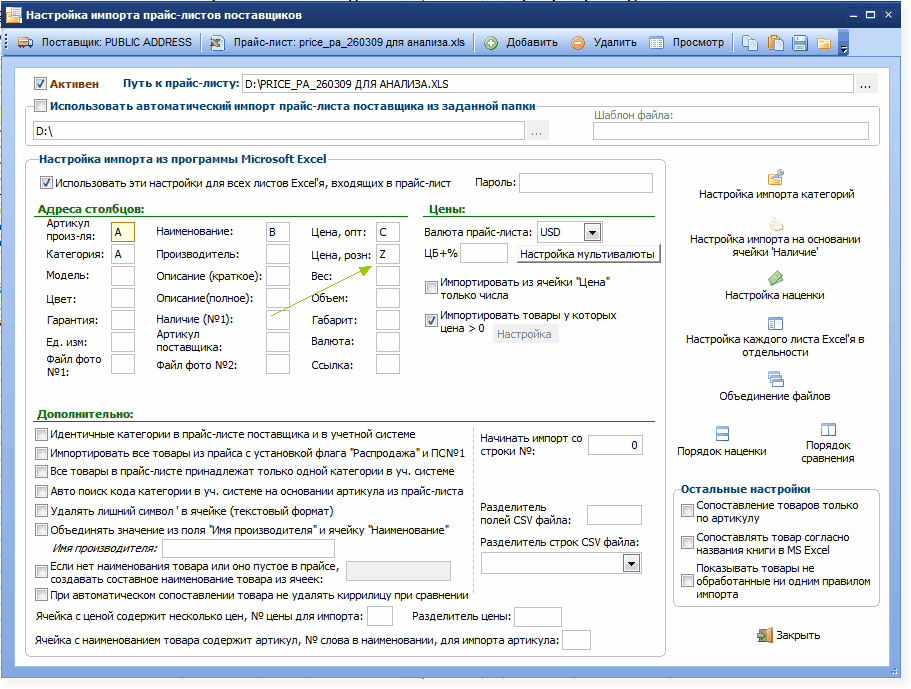Open Настройка наценки icon

pyautogui.click(x=776, y=278)
